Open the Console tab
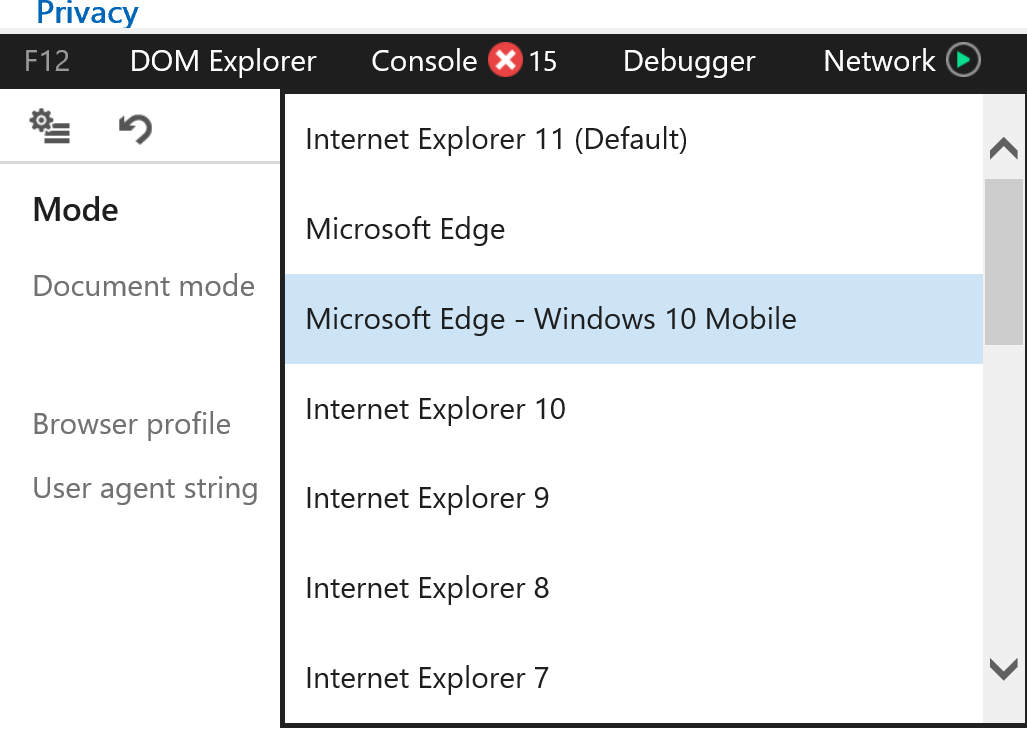The width and height of the screenshot is (1027, 746). (x=424, y=62)
